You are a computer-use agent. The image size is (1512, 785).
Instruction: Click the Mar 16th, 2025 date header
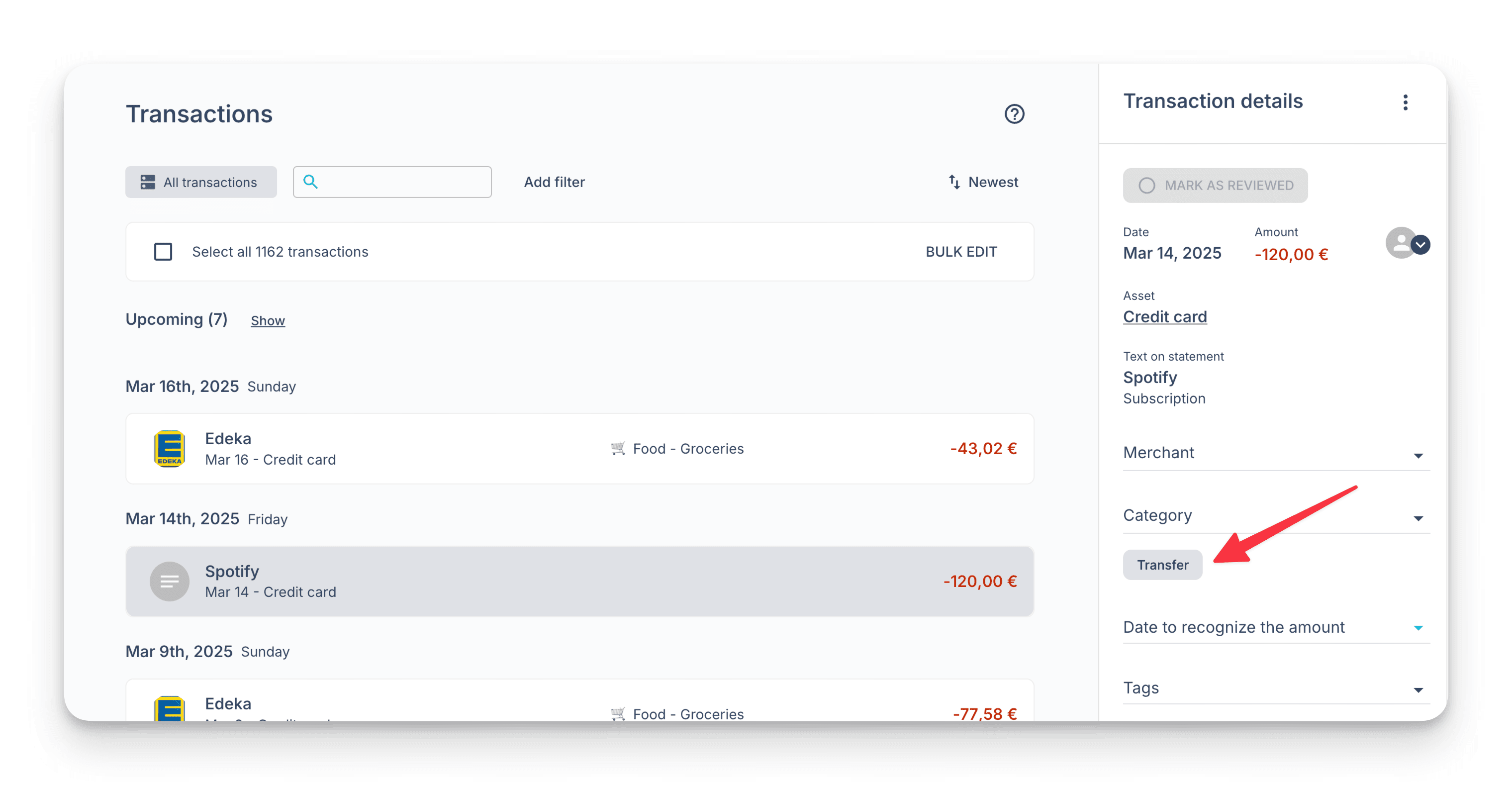click(x=182, y=387)
